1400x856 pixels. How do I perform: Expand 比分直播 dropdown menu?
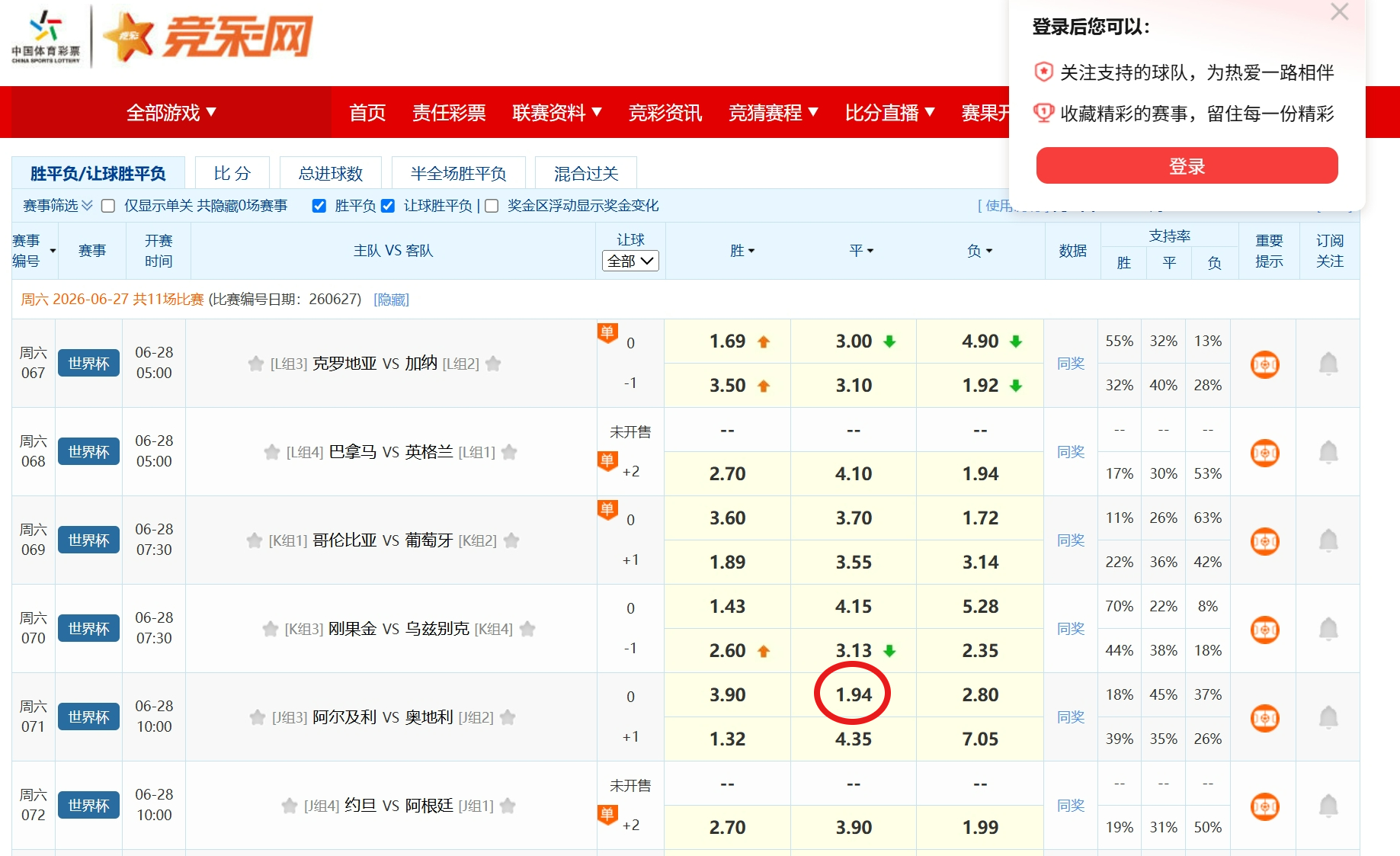pos(890,113)
